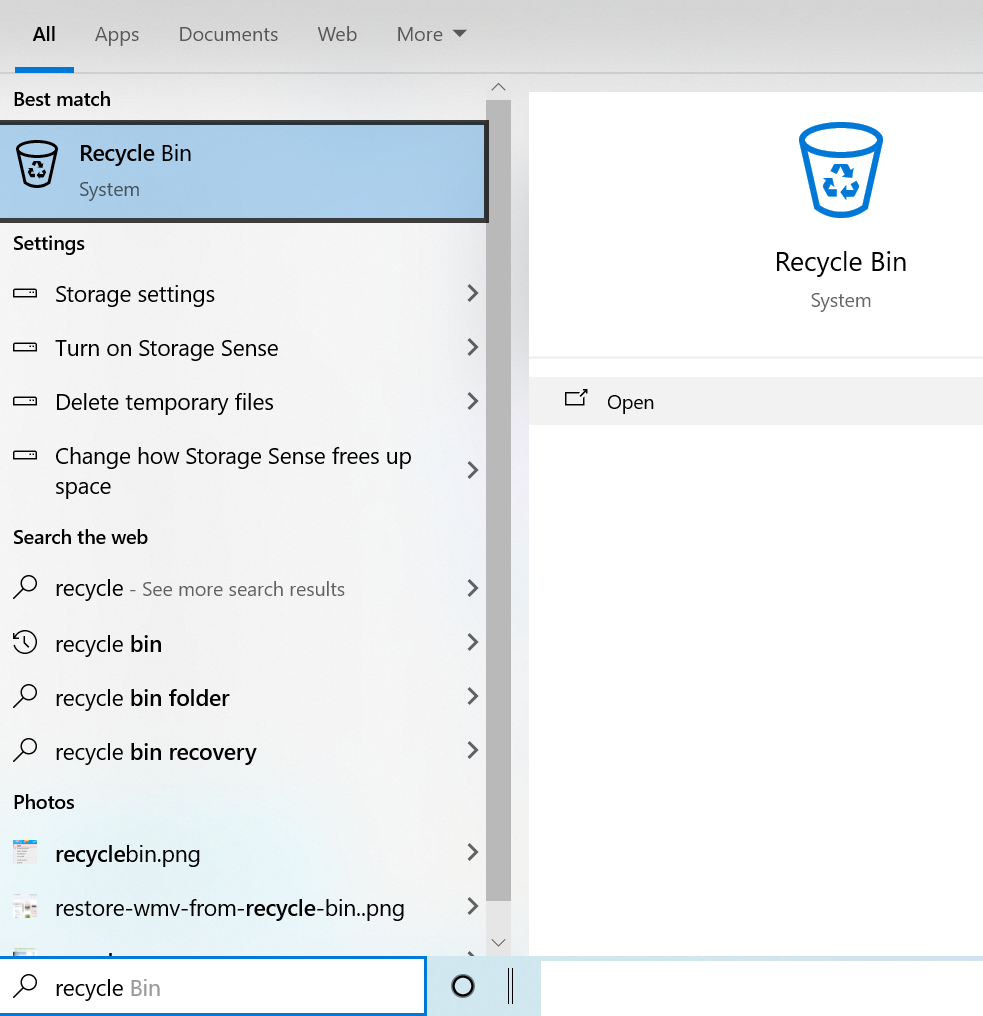Image resolution: width=983 pixels, height=1016 pixels.
Task: Click the magnifier icon beside 'recycle' web result
Action: [x=25, y=587]
